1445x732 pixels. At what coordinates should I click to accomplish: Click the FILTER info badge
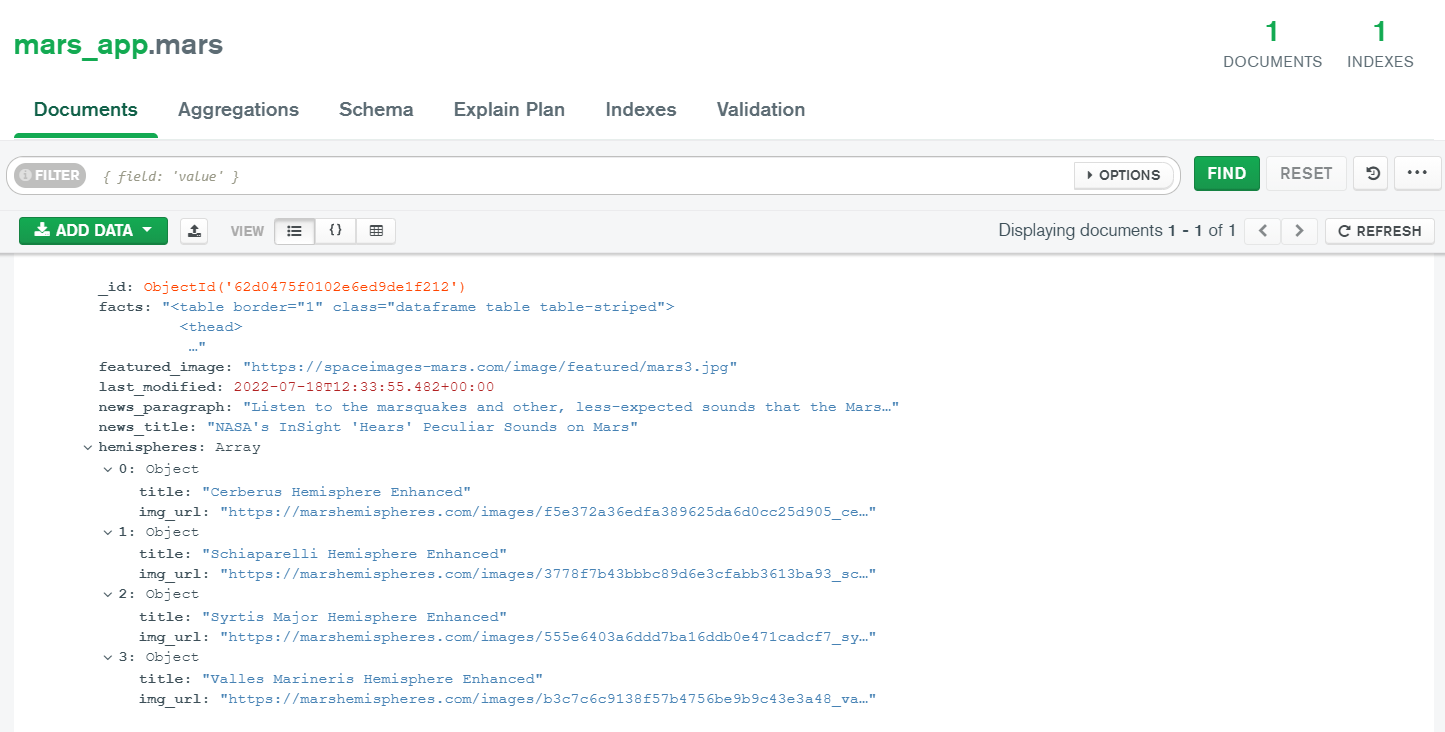(x=50, y=175)
